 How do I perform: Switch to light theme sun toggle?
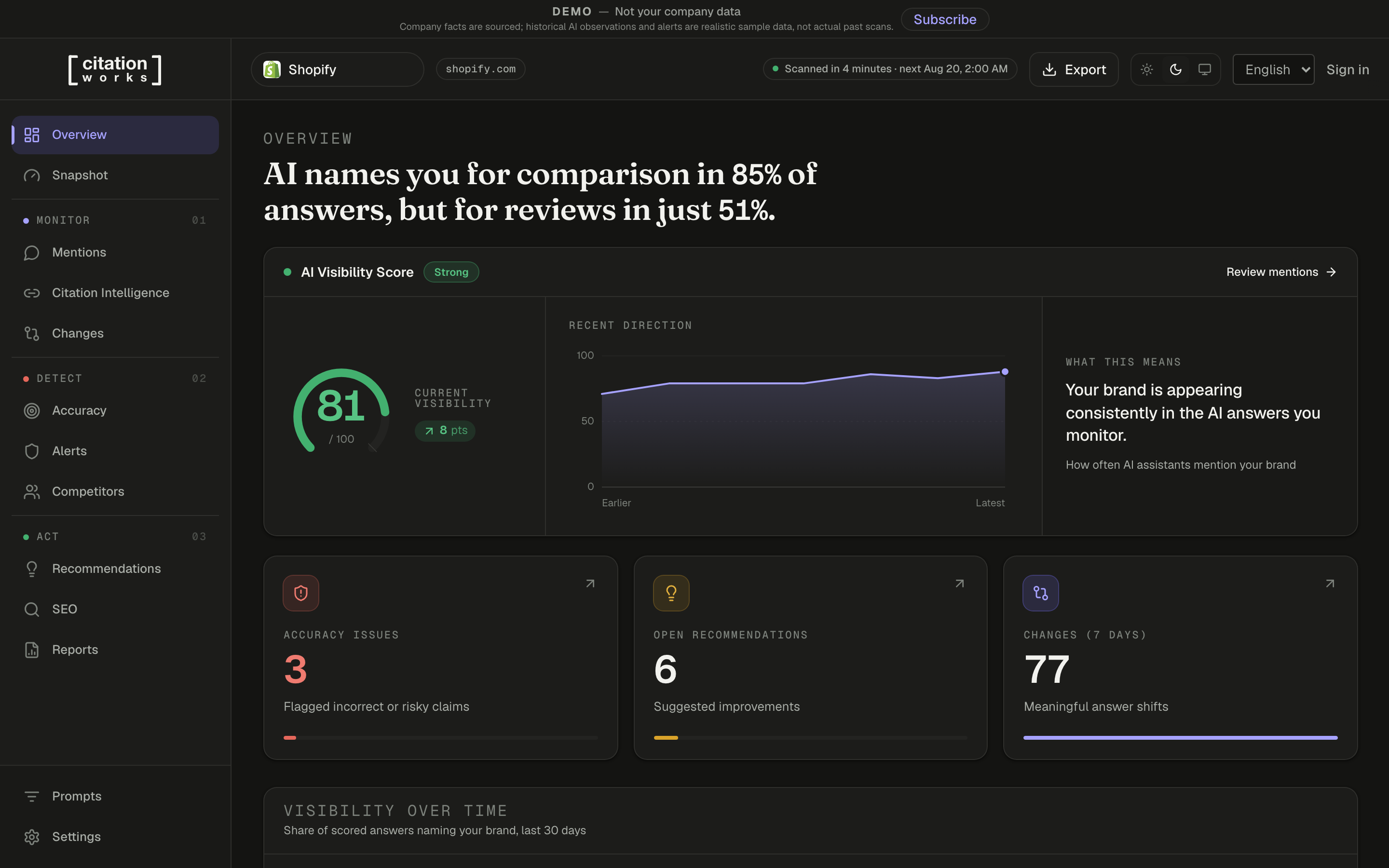point(1147,69)
